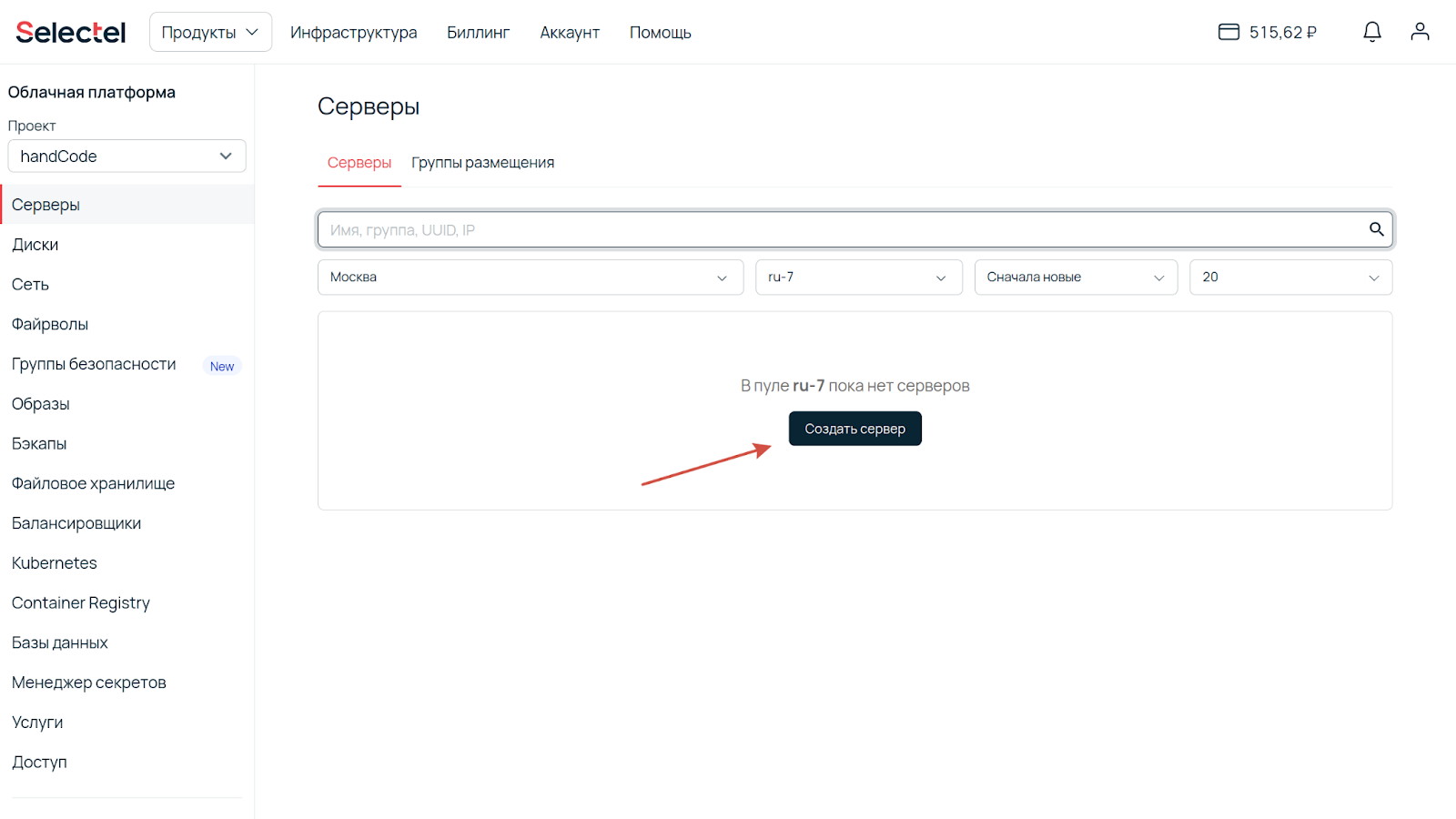The width and height of the screenshot is (1456, 819).
Task: Click the billing card balance icon
Action: point(1228,32)
